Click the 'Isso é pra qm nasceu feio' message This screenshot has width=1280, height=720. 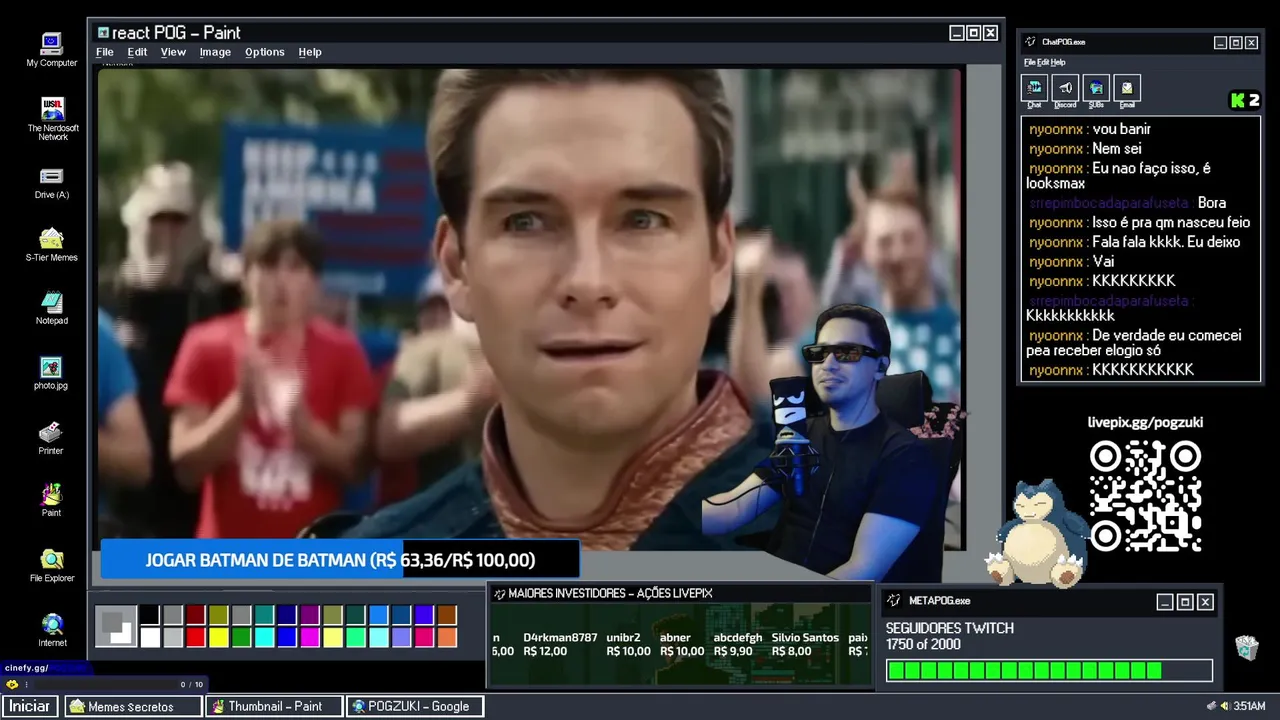tap(1171, 223)
